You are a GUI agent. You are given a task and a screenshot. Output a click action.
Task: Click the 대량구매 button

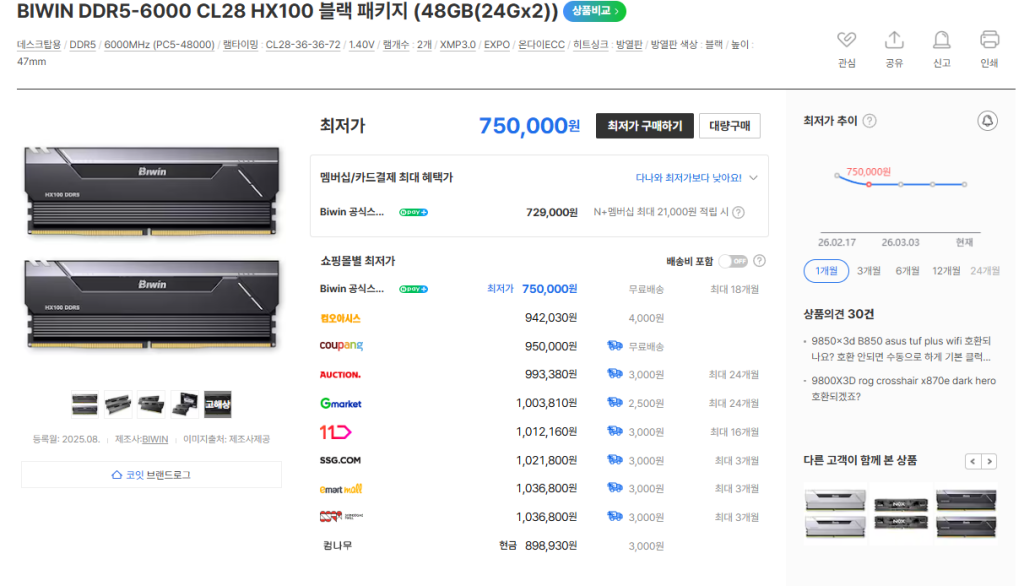point(729,126)
